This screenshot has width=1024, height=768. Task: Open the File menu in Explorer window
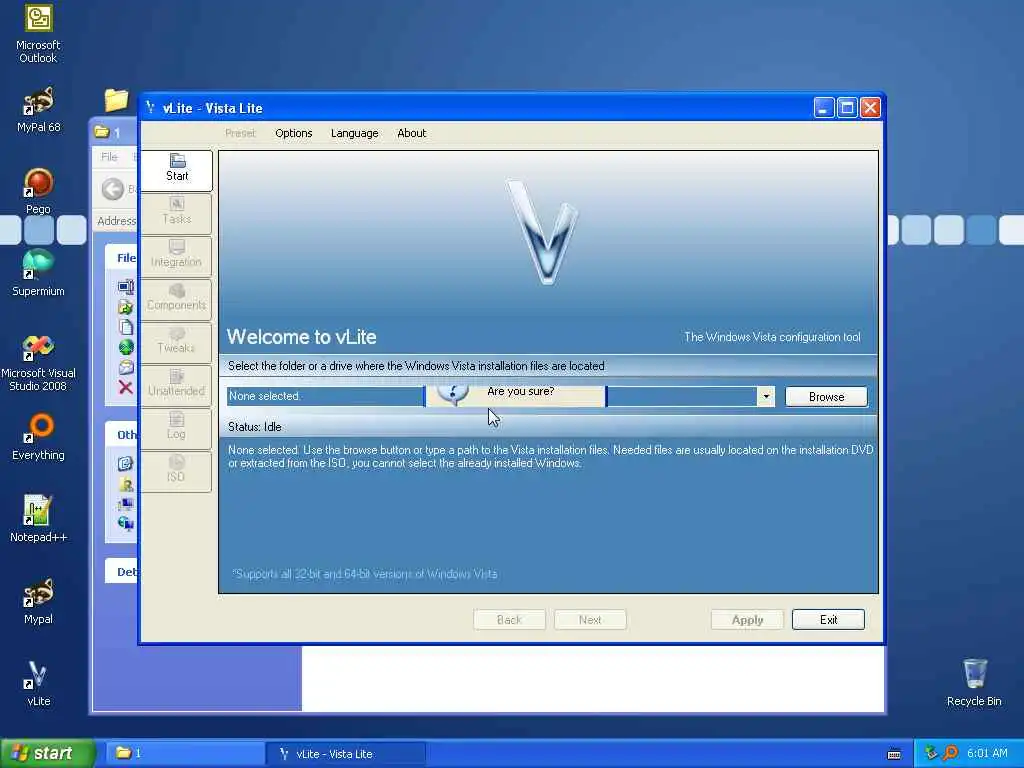pos(109,157)
